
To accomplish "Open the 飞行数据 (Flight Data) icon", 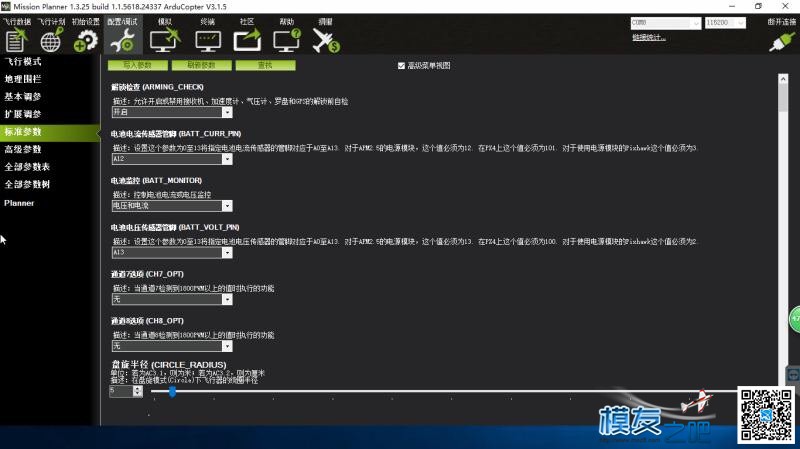I will (x=16, y=39).
